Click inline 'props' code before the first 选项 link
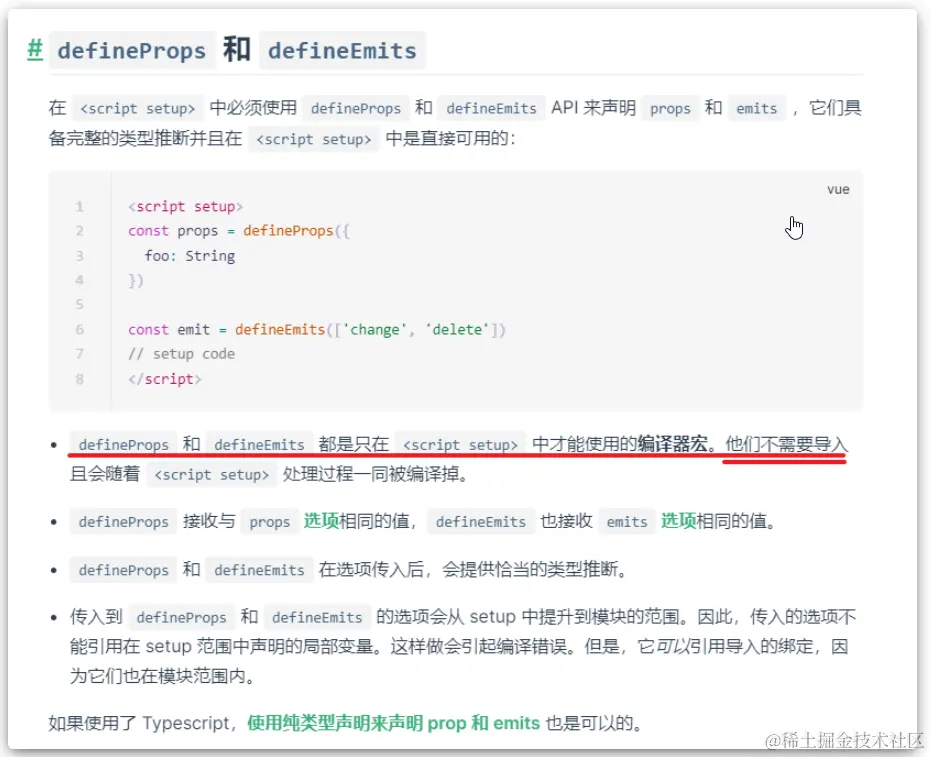Image resolution: width=931 pixels, height=757 pixels. (270, 522)
